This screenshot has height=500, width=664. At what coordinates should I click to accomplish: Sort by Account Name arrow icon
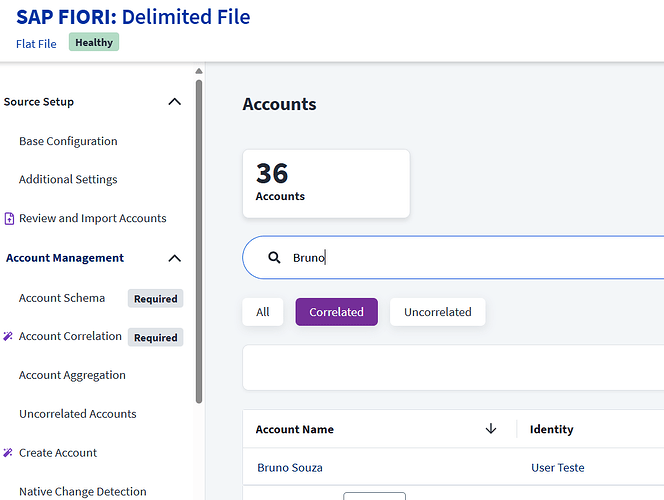tap(490, 429)
